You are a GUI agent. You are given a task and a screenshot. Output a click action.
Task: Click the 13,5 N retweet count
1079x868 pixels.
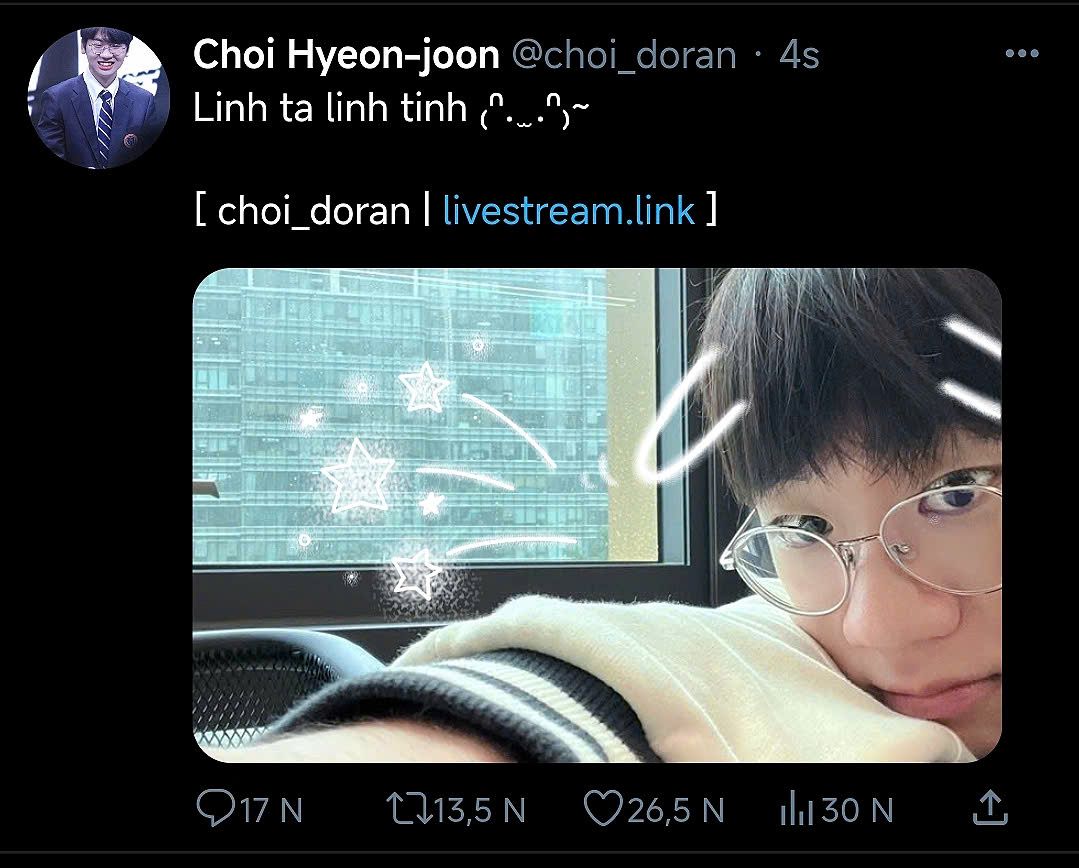point(480,810)
